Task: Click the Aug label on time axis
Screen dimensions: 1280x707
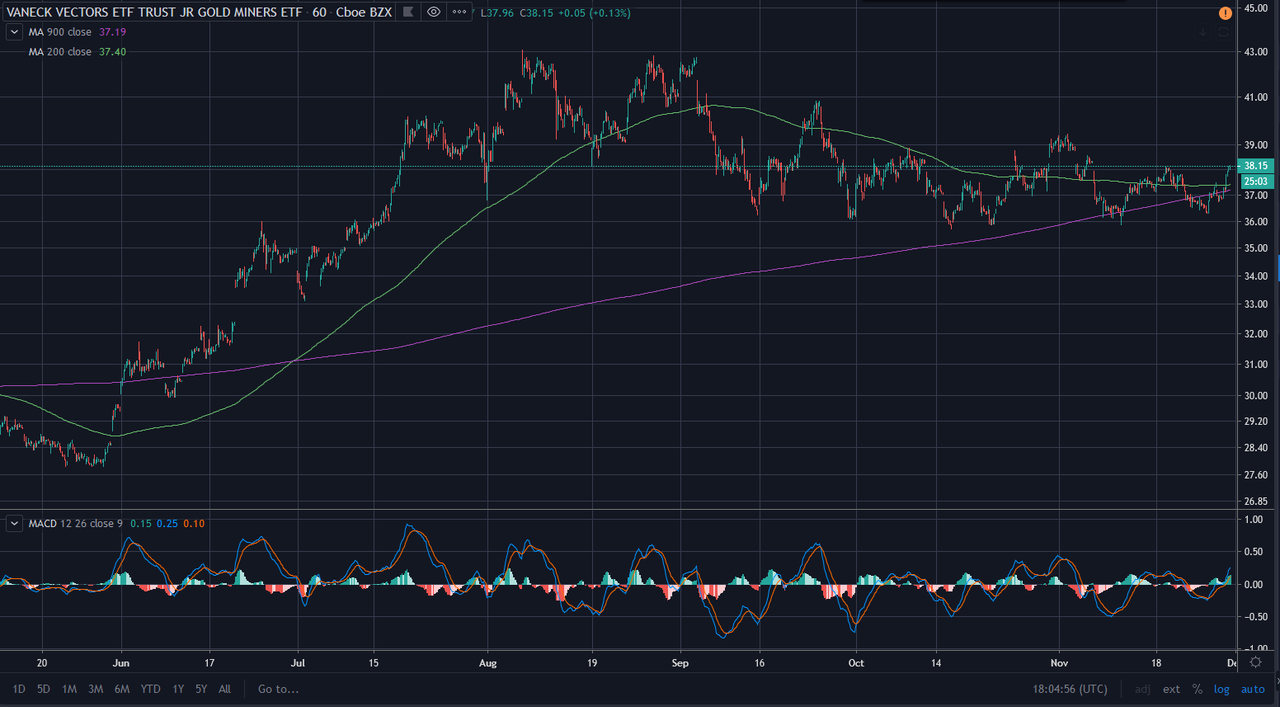Action: (x=487, y=662)
